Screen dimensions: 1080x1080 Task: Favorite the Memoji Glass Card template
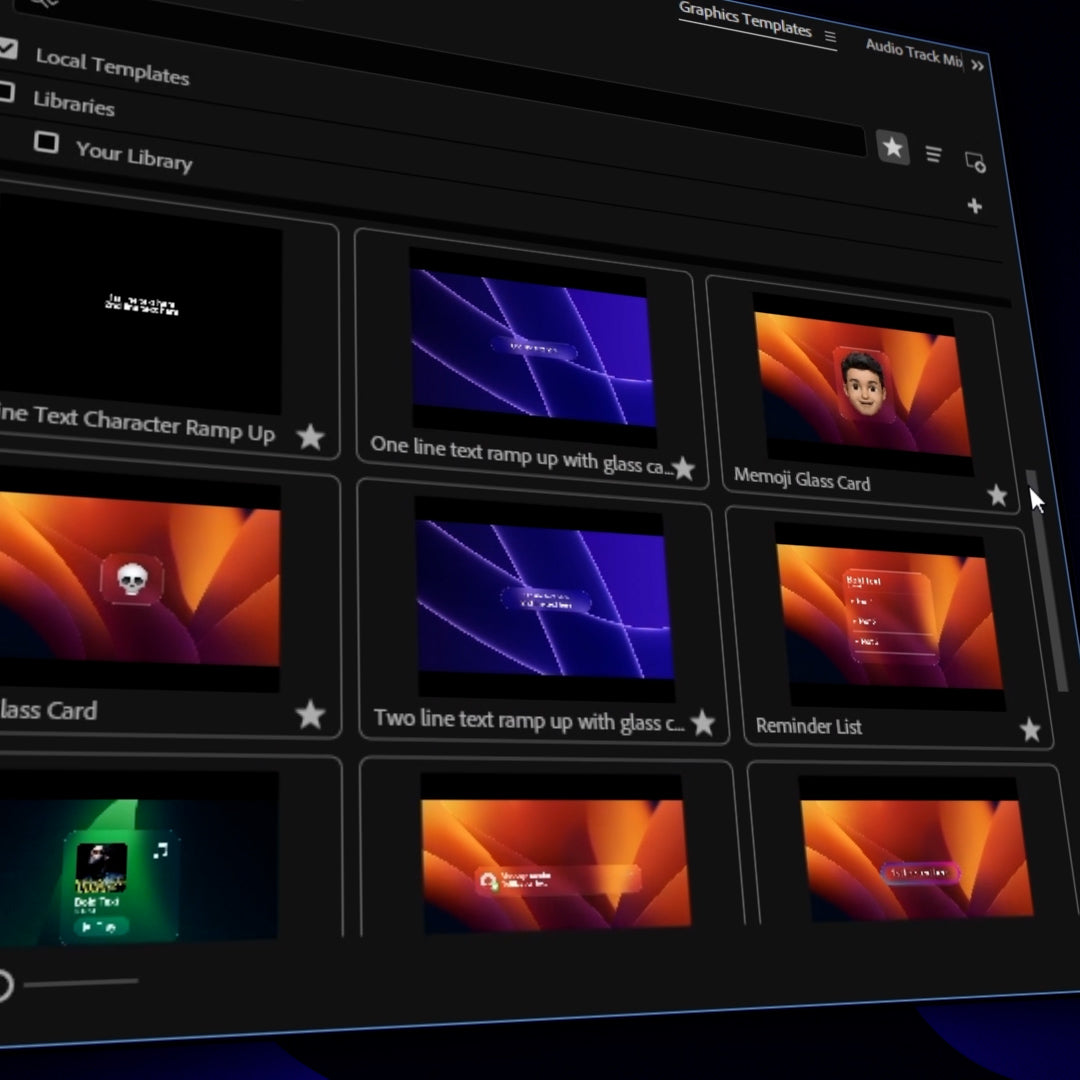[997, 495]
